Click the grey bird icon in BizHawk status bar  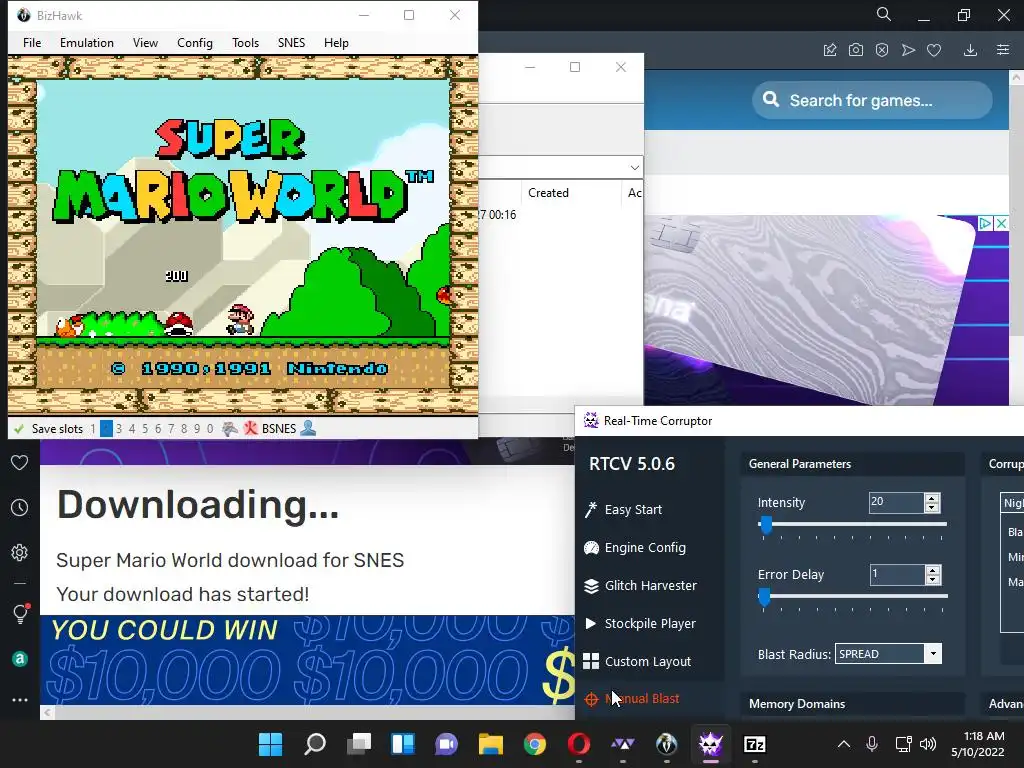point(230,428)
